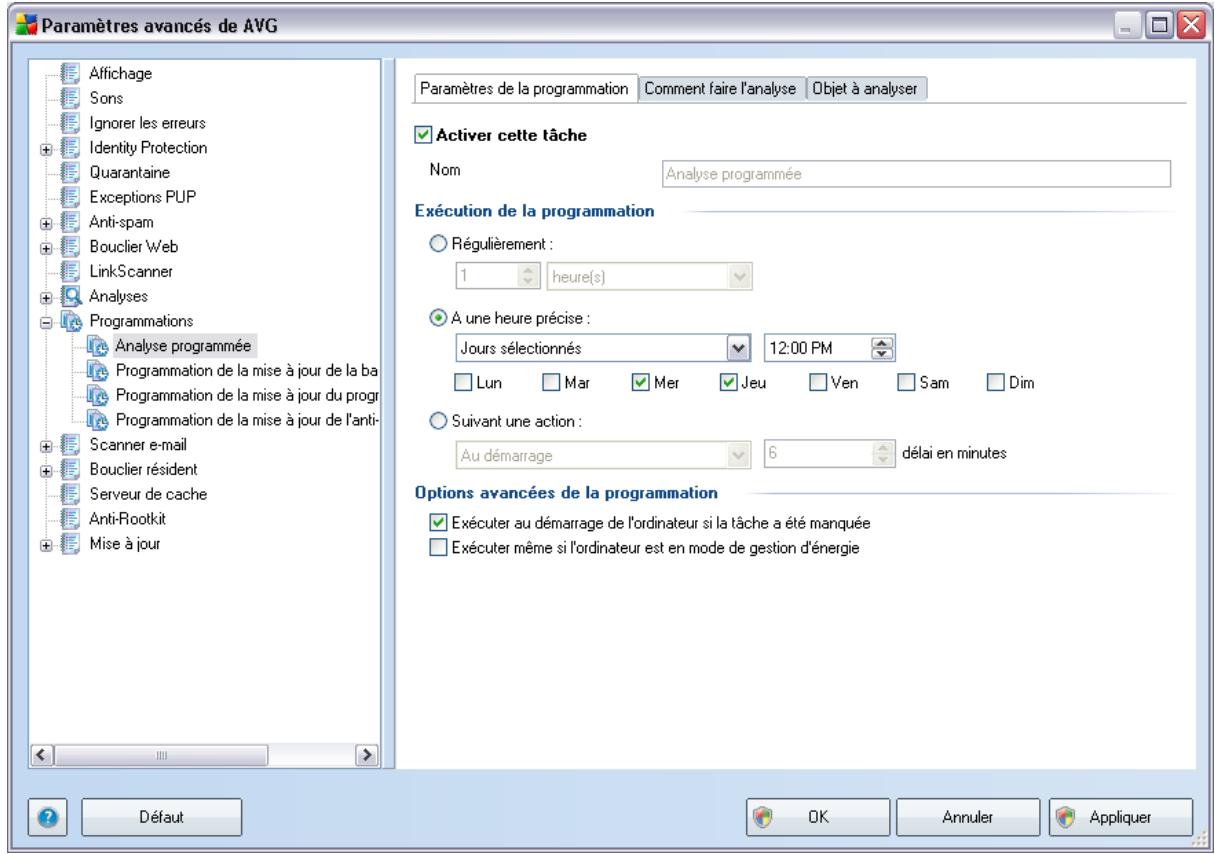Check the Sam day checkbox

point(906,383)
